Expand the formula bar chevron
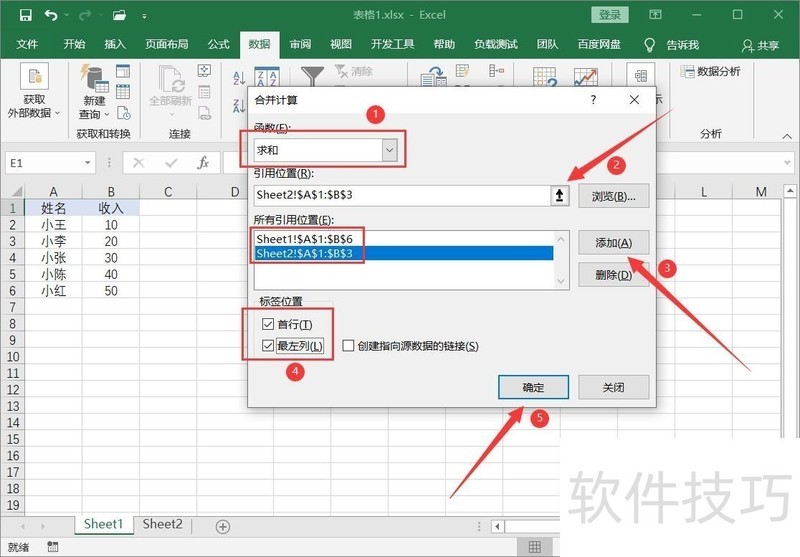 [x=788, y=163]
